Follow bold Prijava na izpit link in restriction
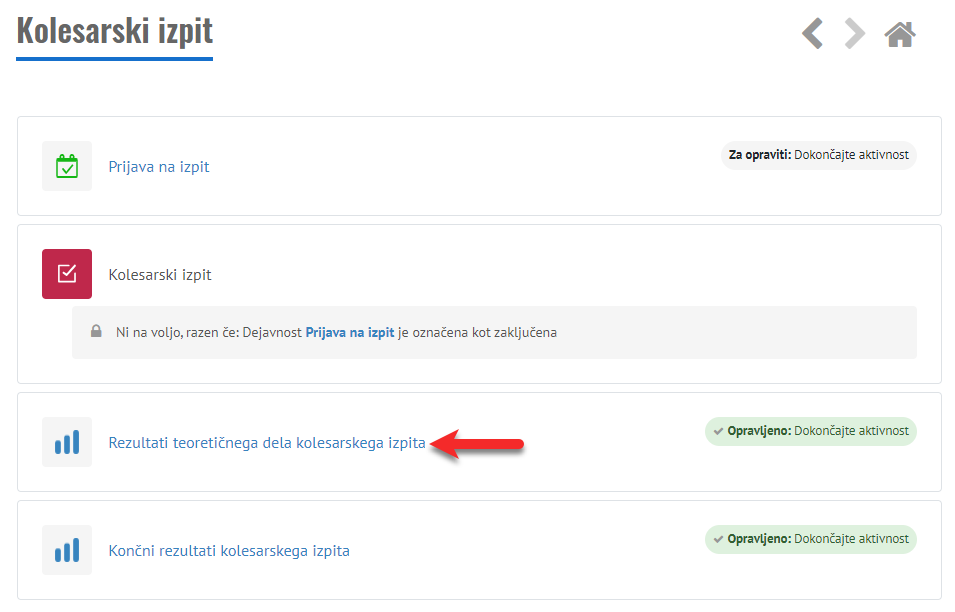 (350, 332)
